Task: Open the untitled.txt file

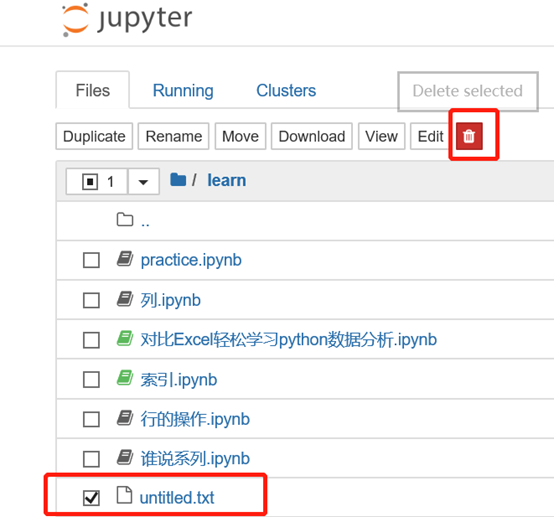Action: pyautogui.click(x=177, y=498)
